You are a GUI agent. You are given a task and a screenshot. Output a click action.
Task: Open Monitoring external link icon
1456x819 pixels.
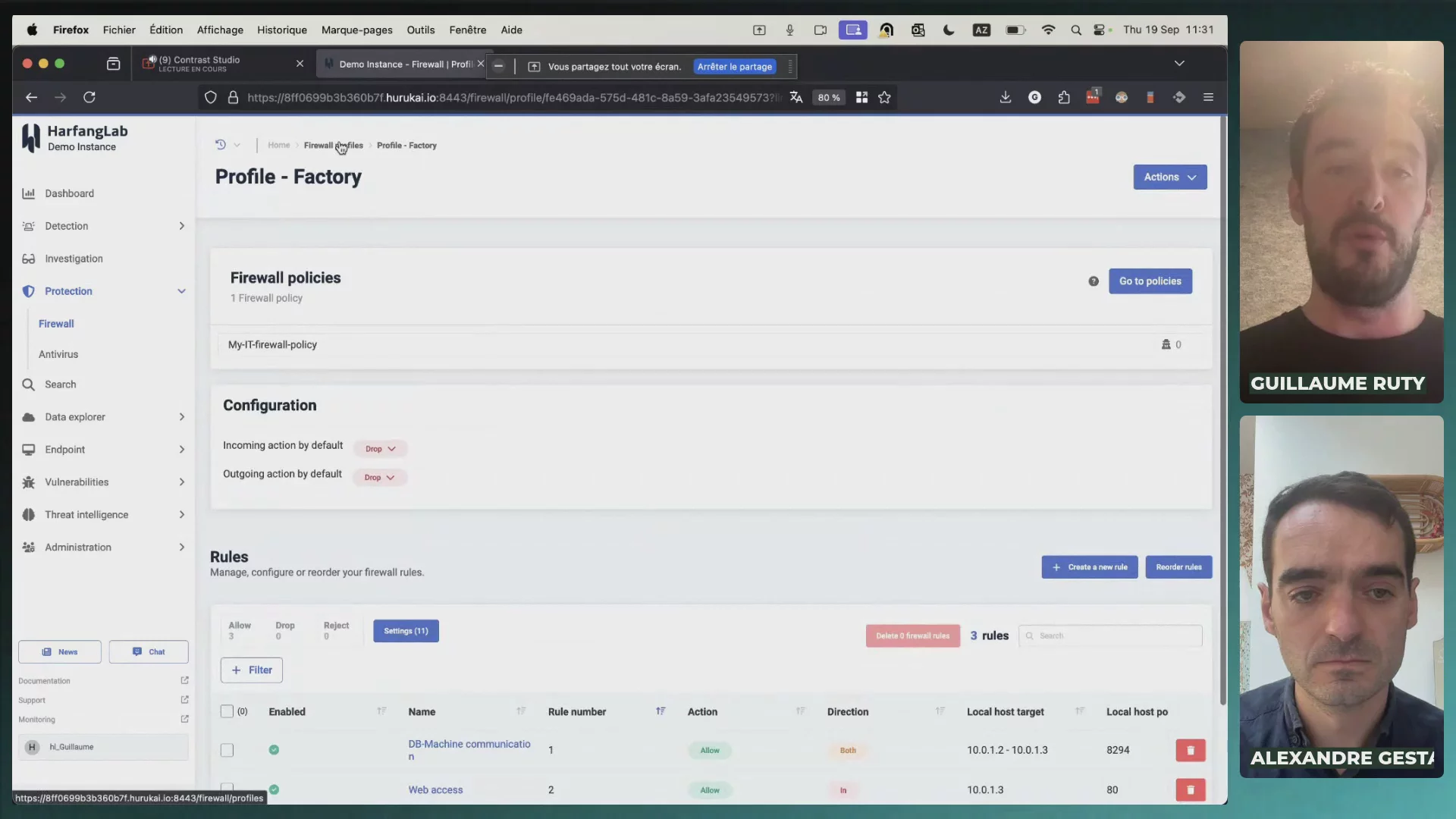coord(184,719)
